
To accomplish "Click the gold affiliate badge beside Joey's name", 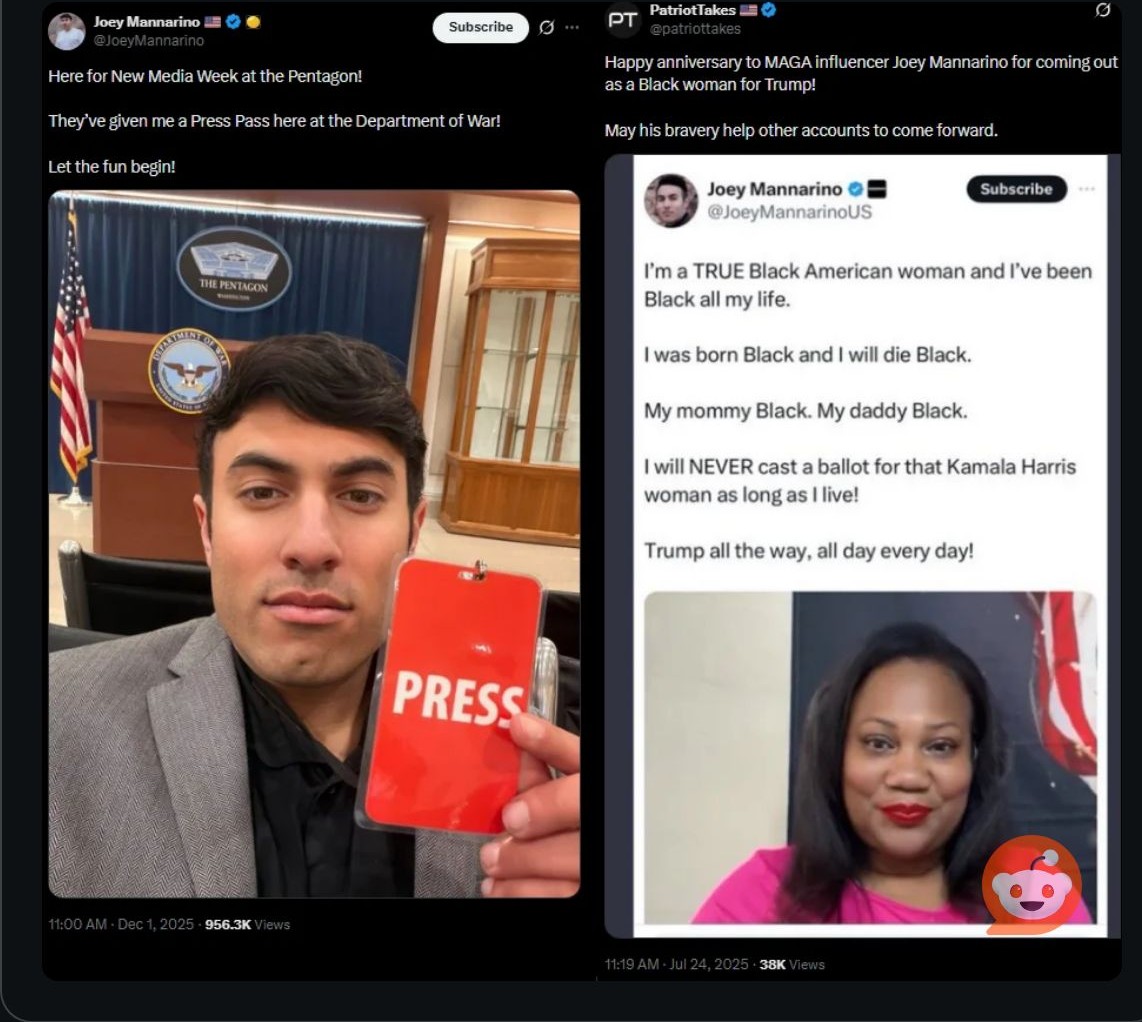I will click(x=252, y=21).
